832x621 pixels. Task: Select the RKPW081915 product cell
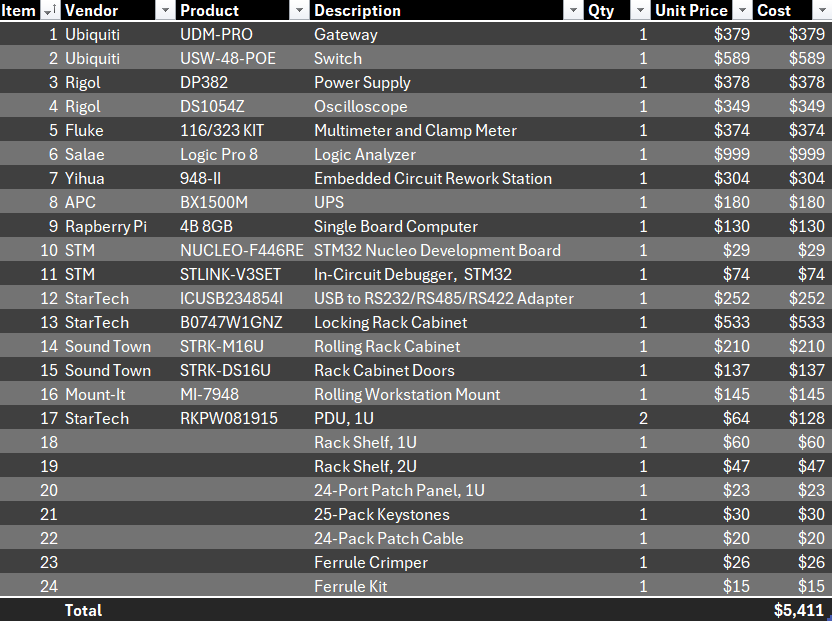coord(244,419)
